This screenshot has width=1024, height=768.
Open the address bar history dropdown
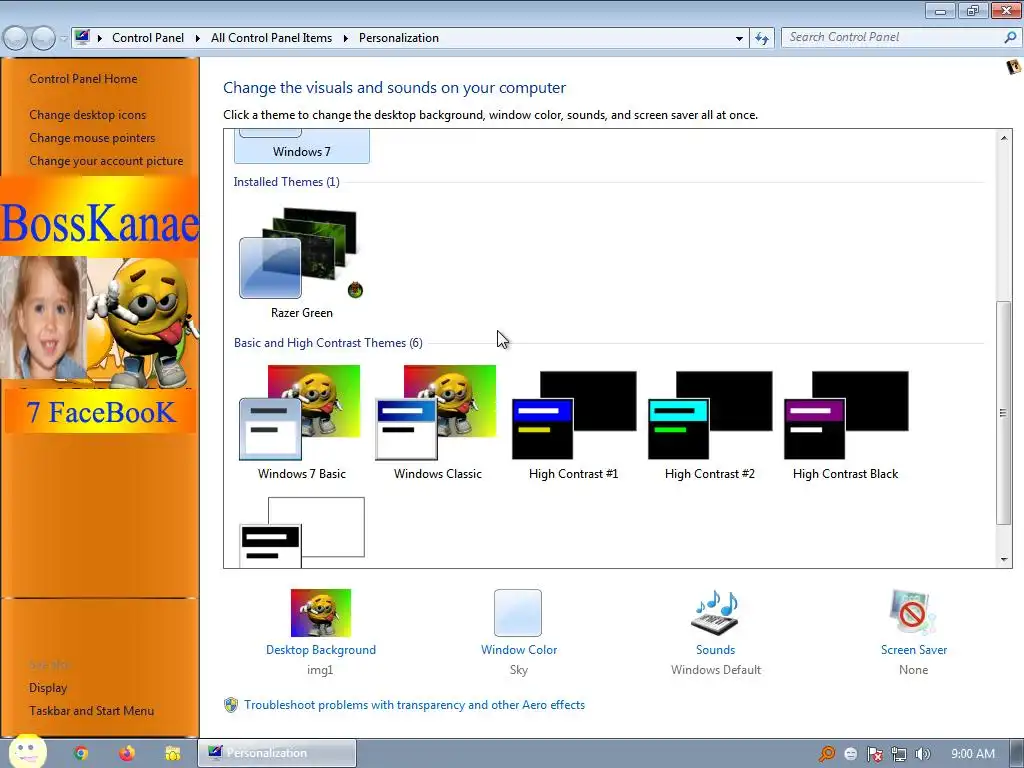(739, 38)
